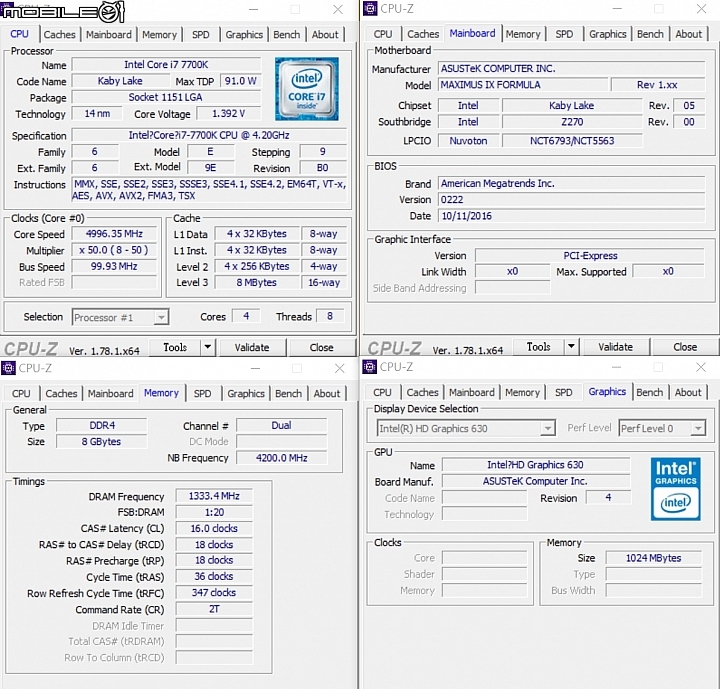
Task: Select CPU tab in Graphics window
Action: 382,392
